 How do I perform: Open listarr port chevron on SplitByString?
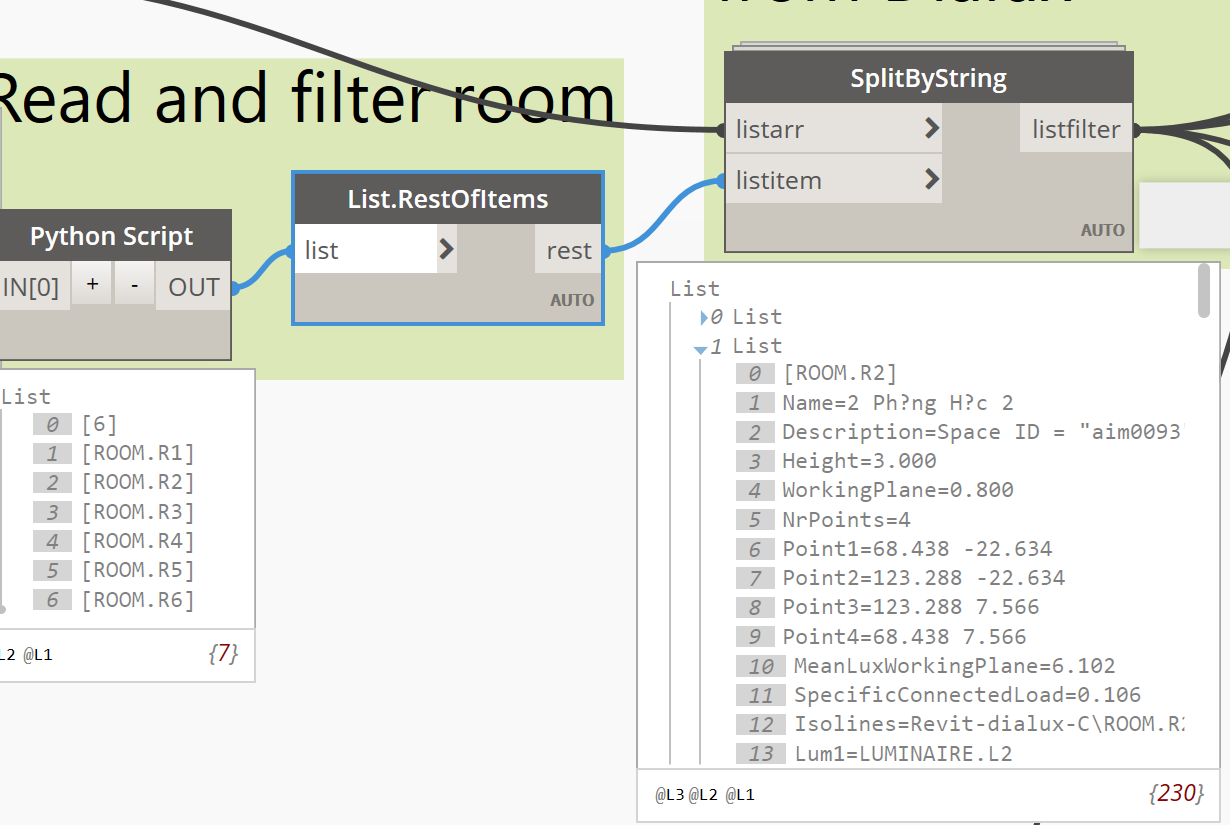931,128
